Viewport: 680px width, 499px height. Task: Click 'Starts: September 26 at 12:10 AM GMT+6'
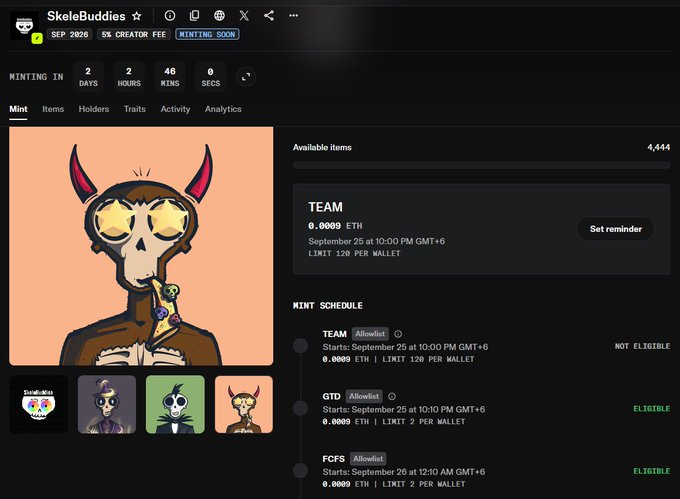[404, 472]
